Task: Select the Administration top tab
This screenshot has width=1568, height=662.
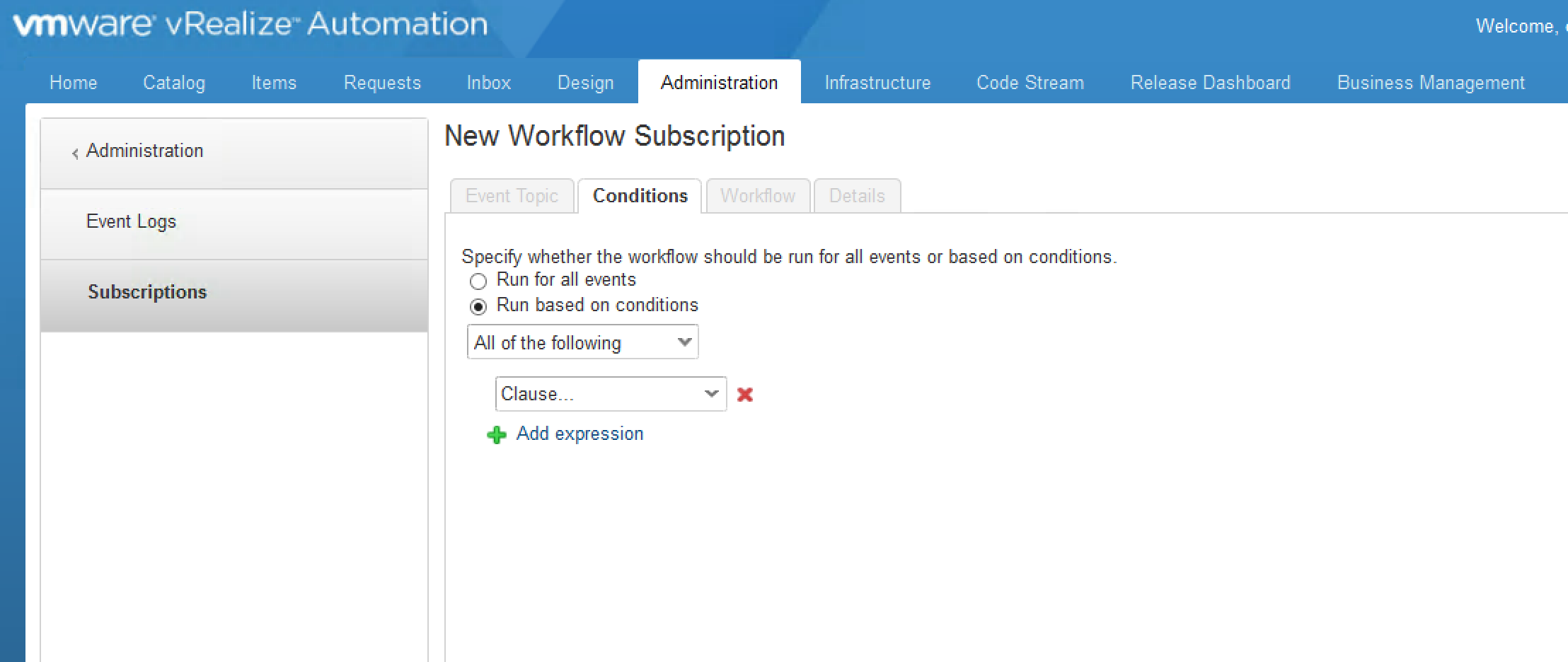Action: 719,82
